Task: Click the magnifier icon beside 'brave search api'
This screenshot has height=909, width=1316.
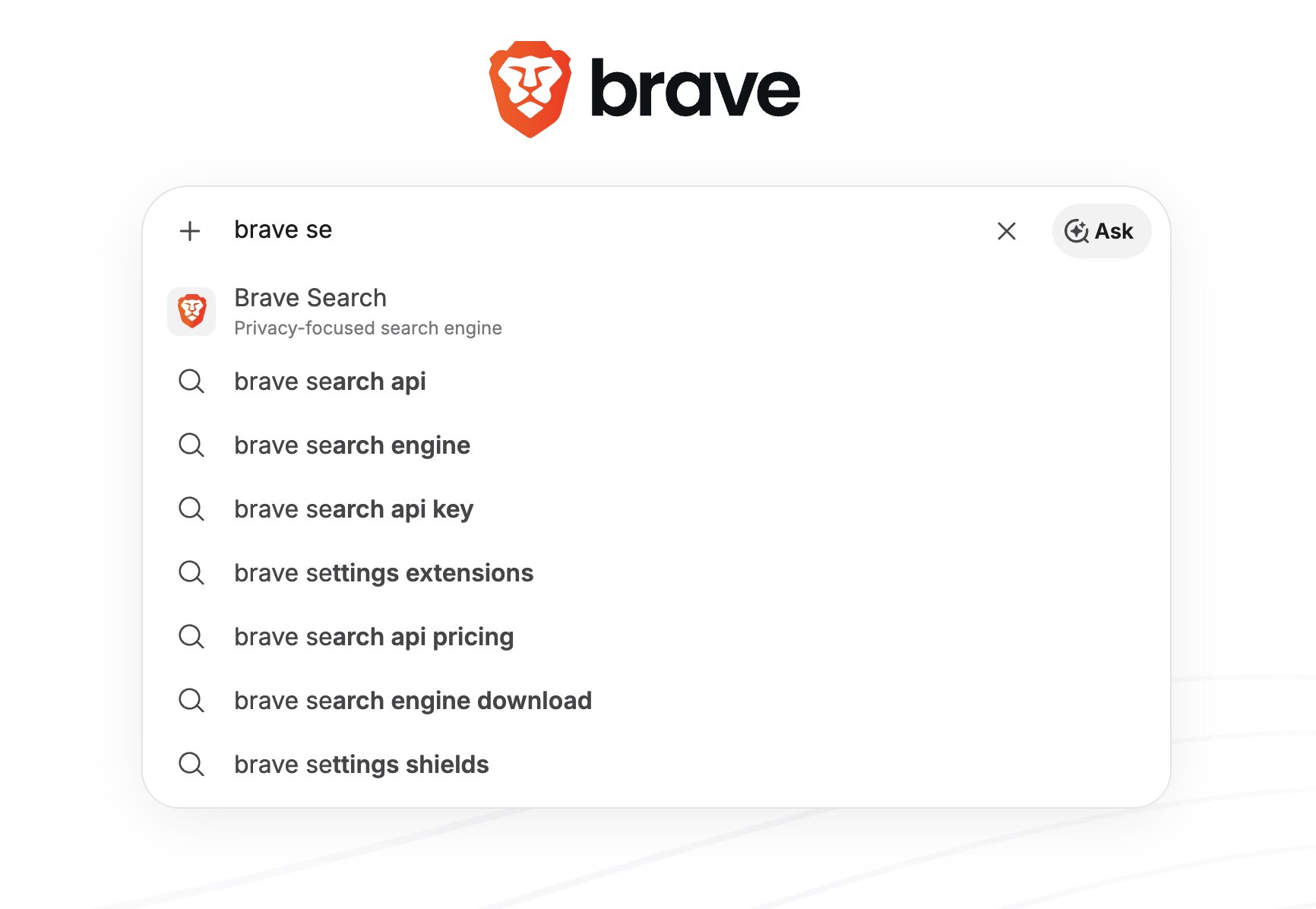Action: pyautogui.click(x=191, y=382)
